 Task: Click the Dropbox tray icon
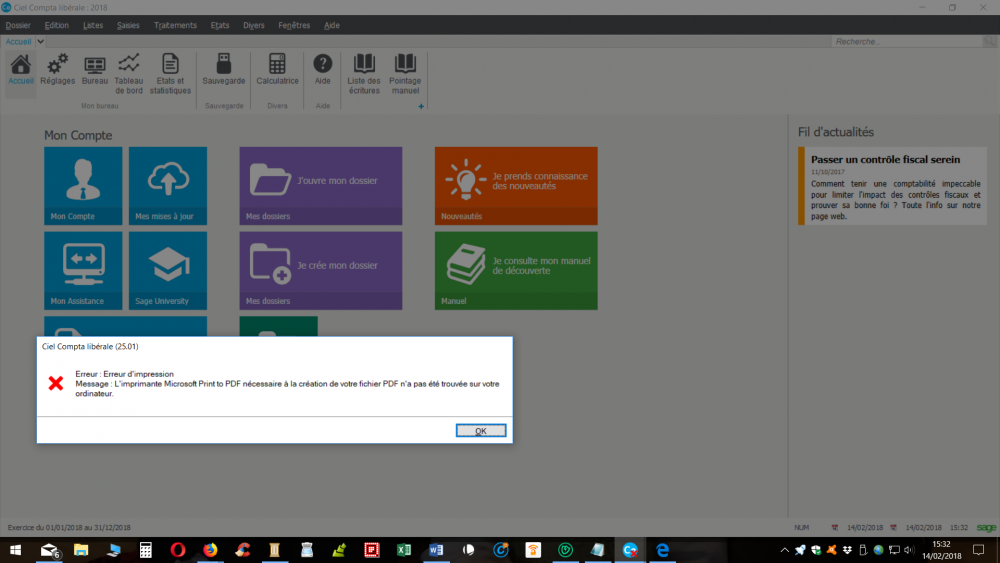(x=847, y=550)
